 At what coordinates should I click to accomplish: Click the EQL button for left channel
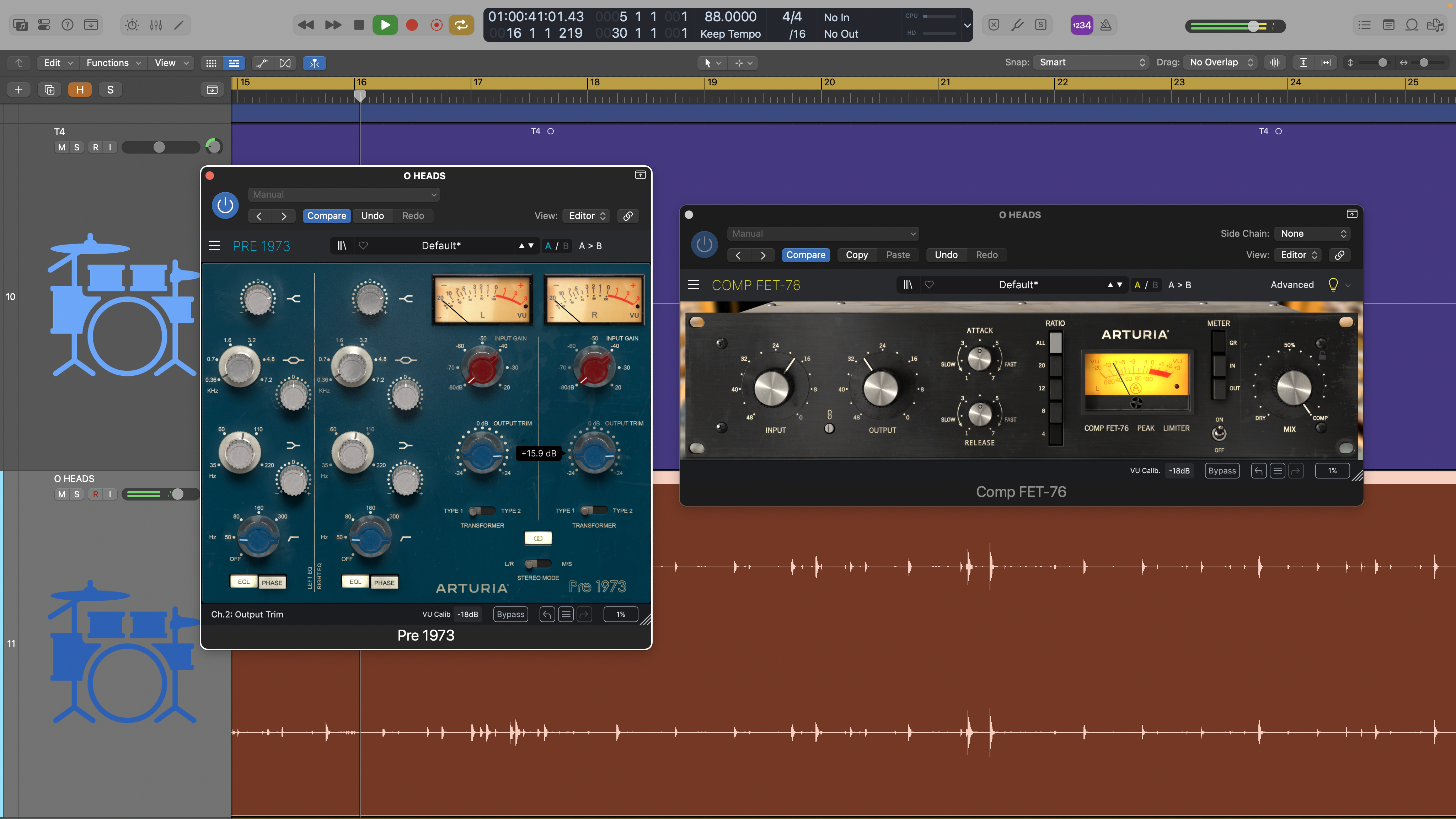pyautogui.click(x=243, y=582)
